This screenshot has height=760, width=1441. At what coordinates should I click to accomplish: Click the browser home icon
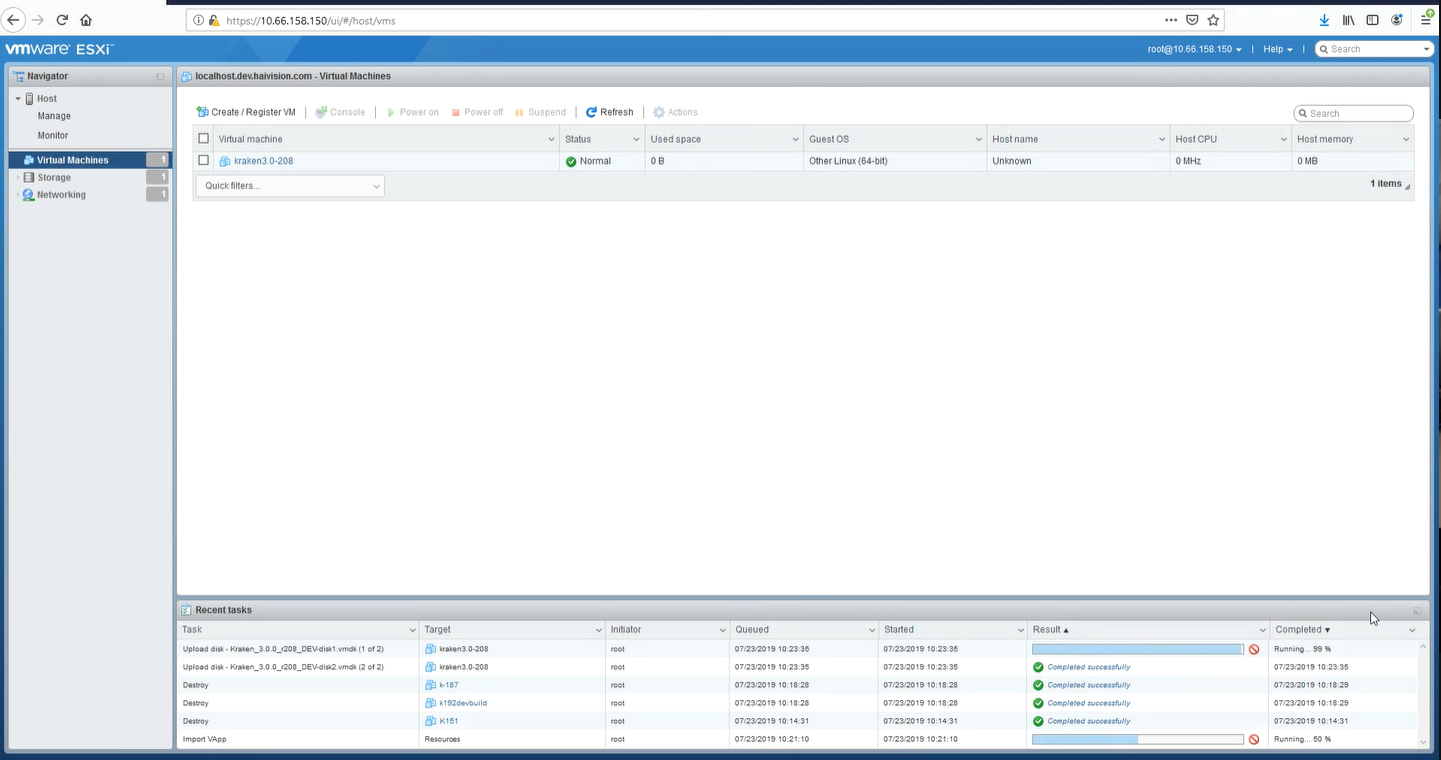(x=86, y=20)
